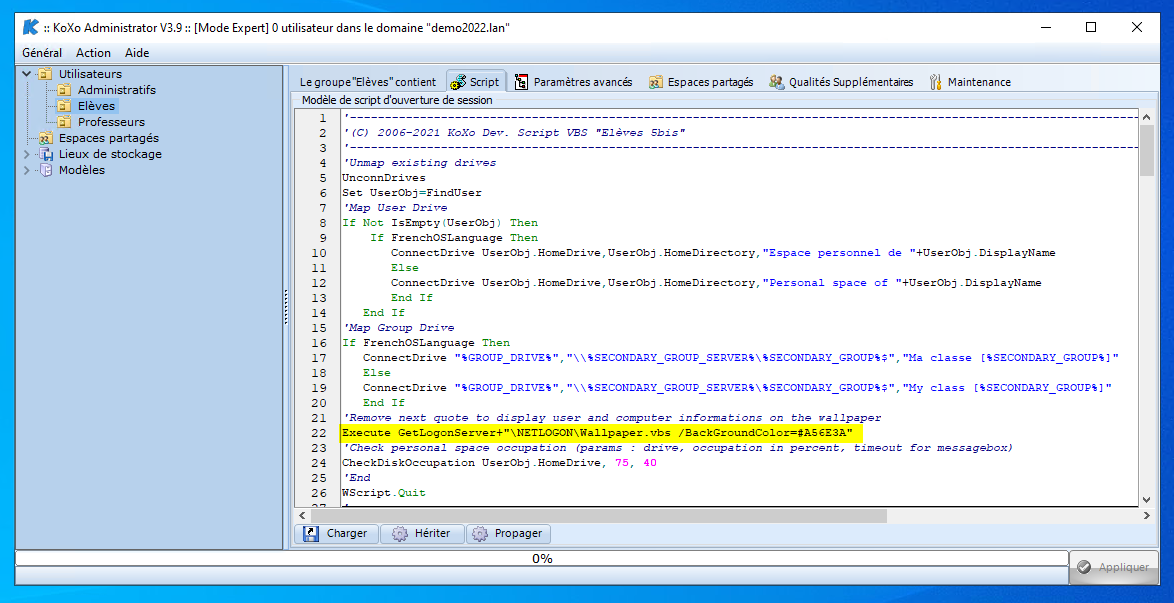The height and width of the screenshot is (603, 1174).
Task: Click the ConnectDrive line with "Ma classe"
Action: tap(740, 358)
